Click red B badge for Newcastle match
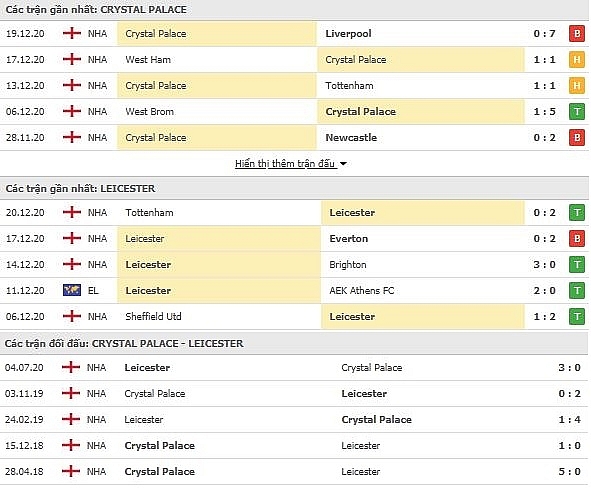591x490 pixels. coord(577,138)
